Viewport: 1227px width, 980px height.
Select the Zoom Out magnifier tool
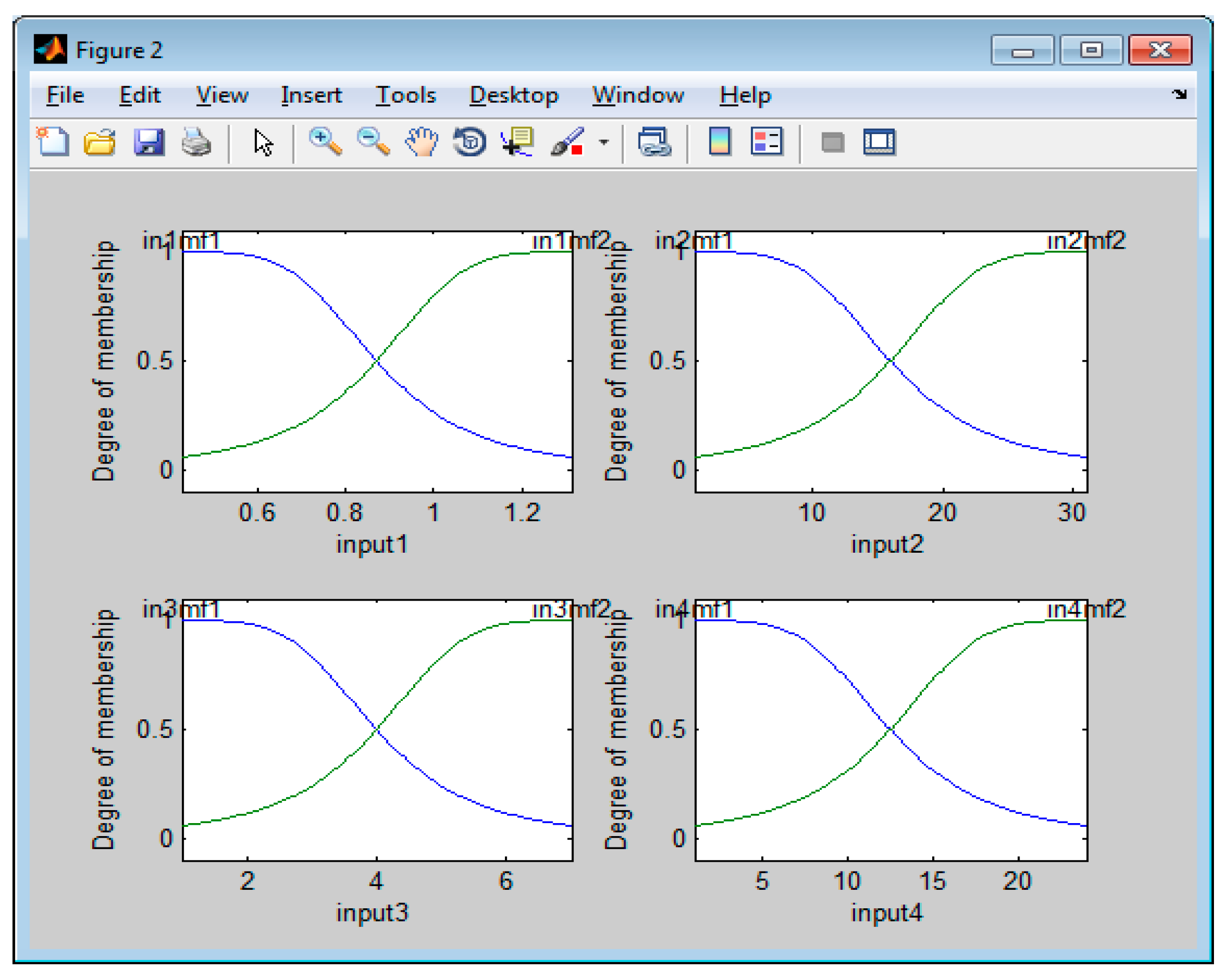[x=374, y=142]
